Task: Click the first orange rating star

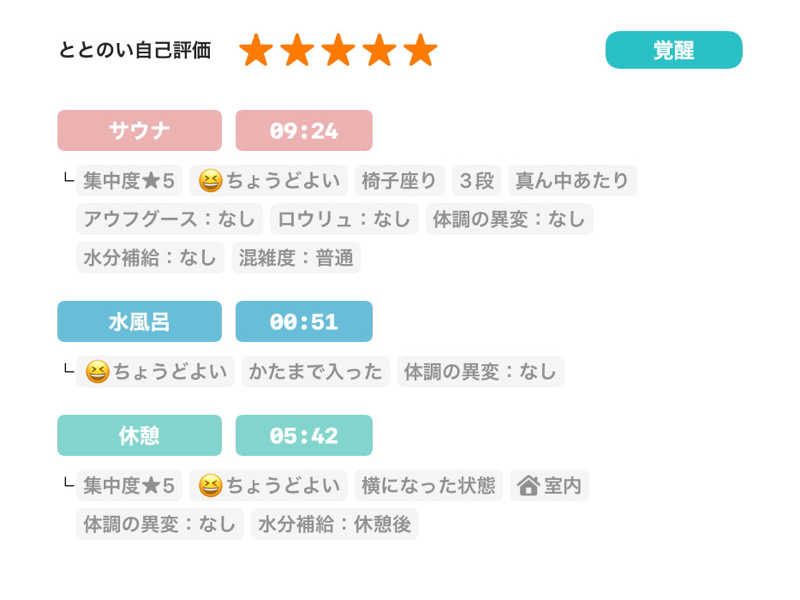Action: click(257, 50)
